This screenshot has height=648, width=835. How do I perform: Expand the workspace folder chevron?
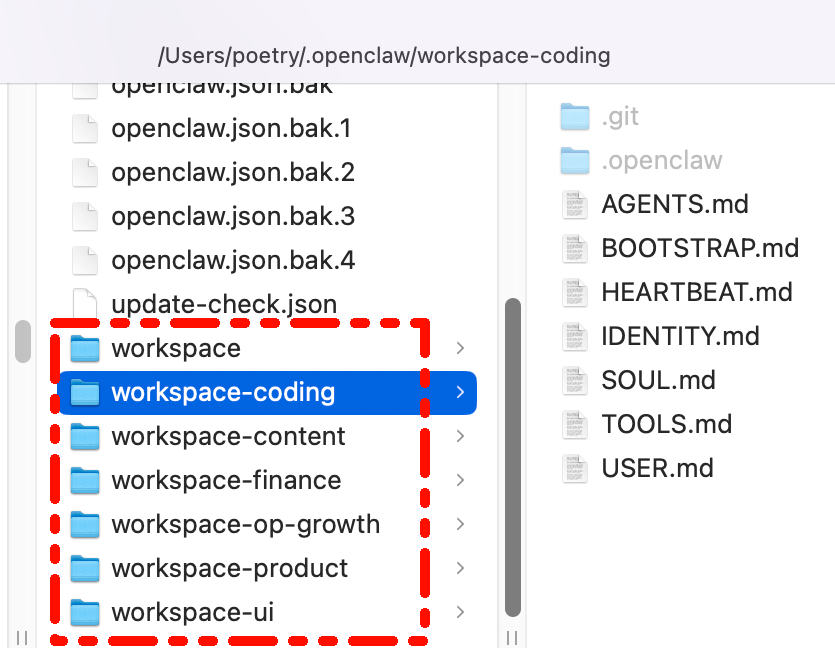(461, 348)
